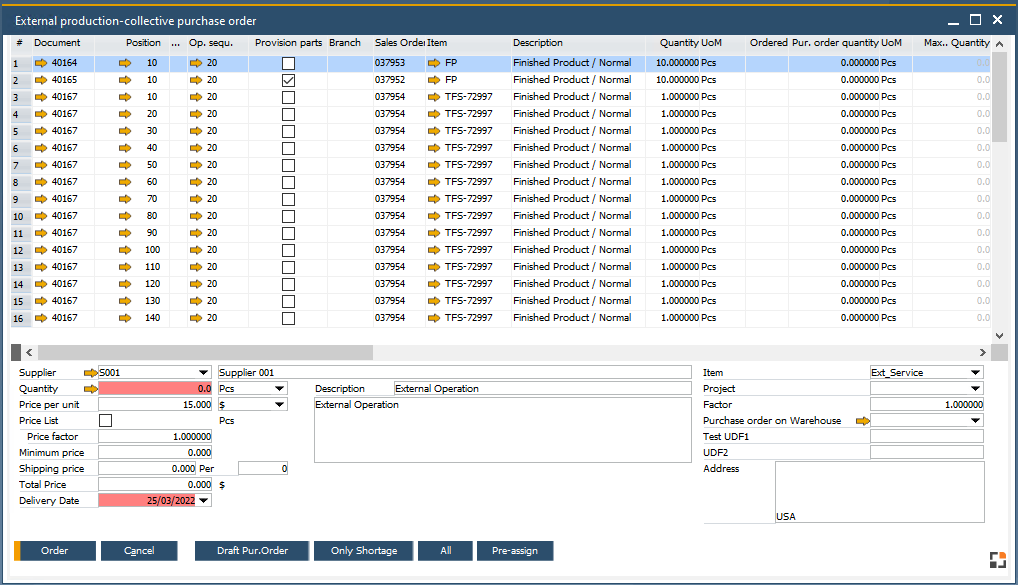Open Purchase order on Warehouse link arrow

click(862, 421)
